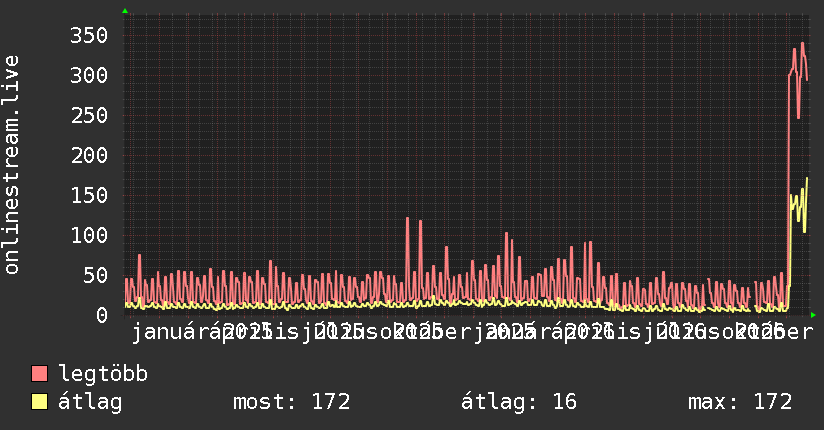The height and width of the screenshot is (430, 824).
Task: Click the átlag legend label beside yellow swatch
Action: click(x=90, y=402)
